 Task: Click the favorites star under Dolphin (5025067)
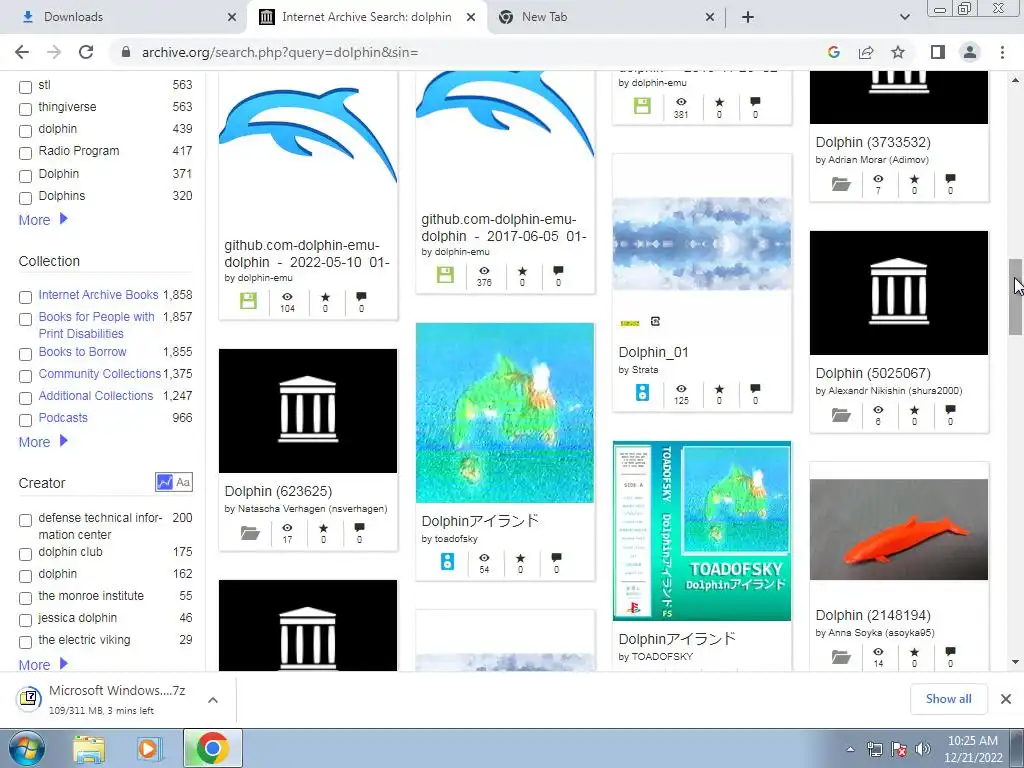(914, 410)
